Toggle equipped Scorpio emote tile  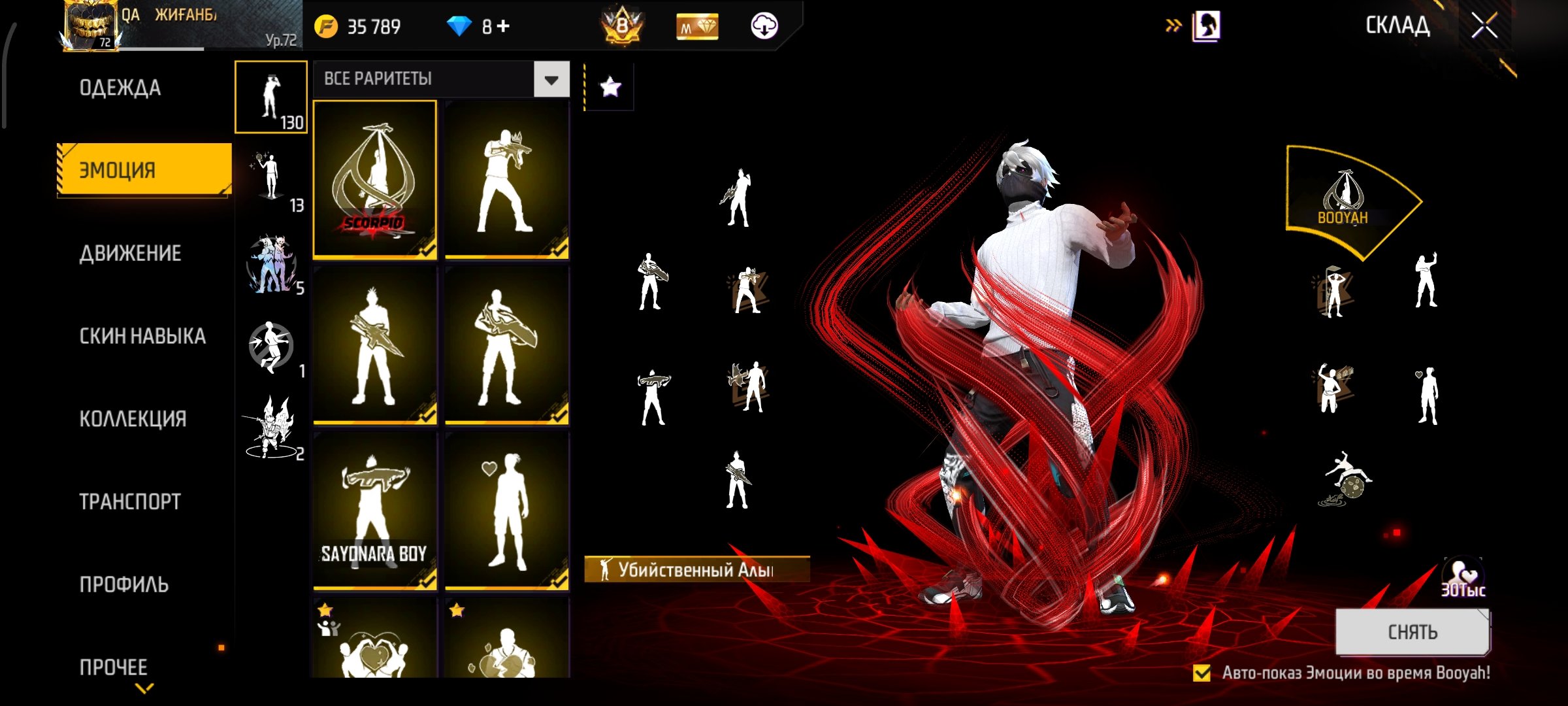(375, 179)
